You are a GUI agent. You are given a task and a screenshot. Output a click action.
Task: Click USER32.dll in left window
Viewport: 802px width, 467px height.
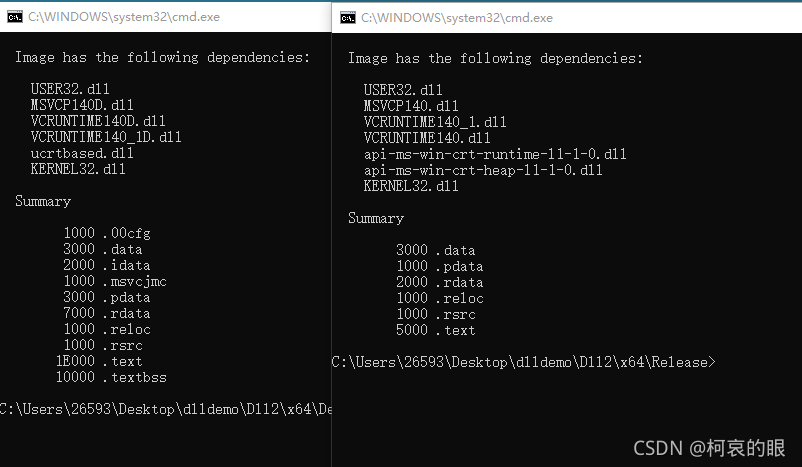[70, 89]
